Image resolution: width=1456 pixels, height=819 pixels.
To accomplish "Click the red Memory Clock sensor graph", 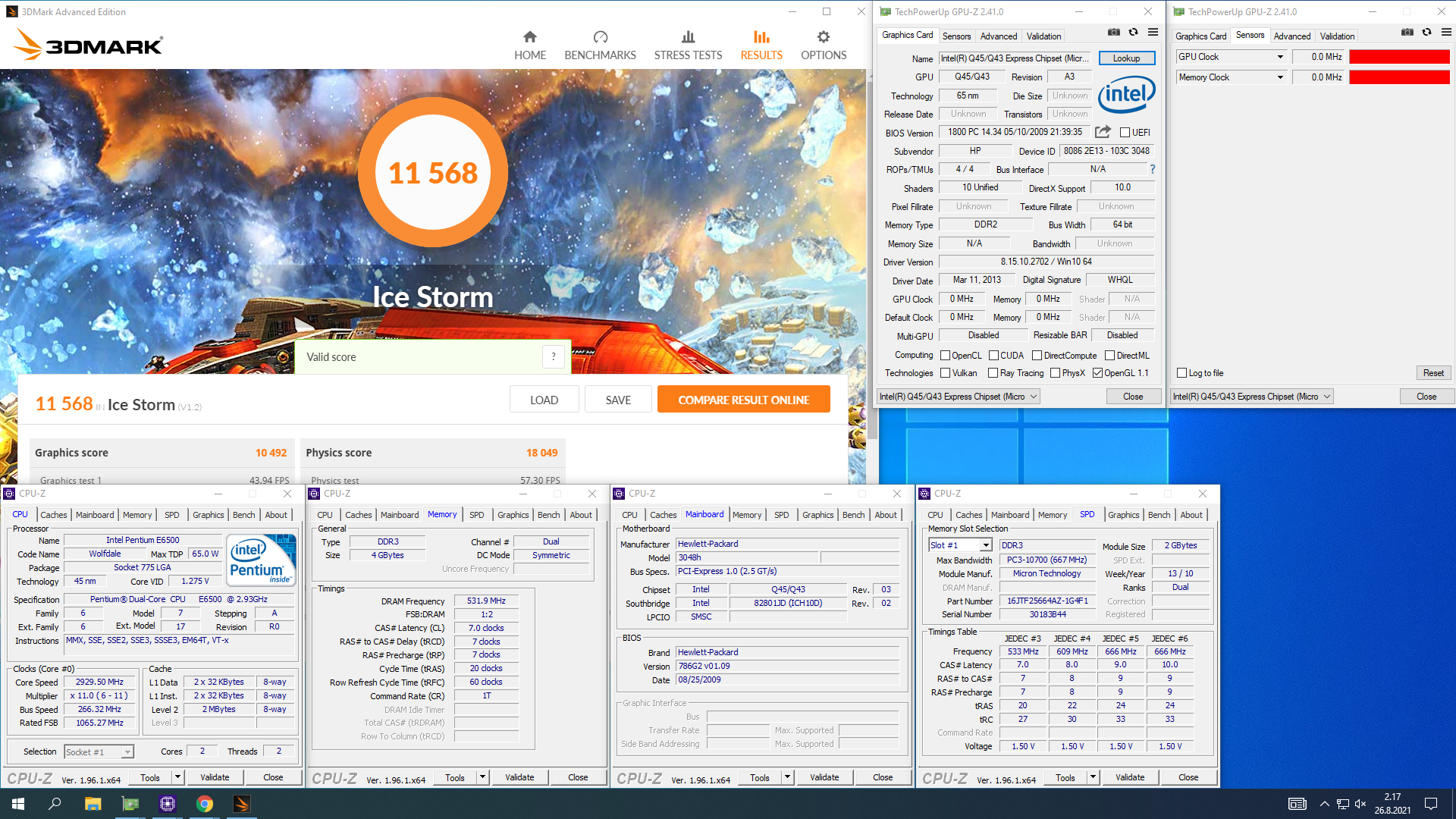I will point(1399,77).
